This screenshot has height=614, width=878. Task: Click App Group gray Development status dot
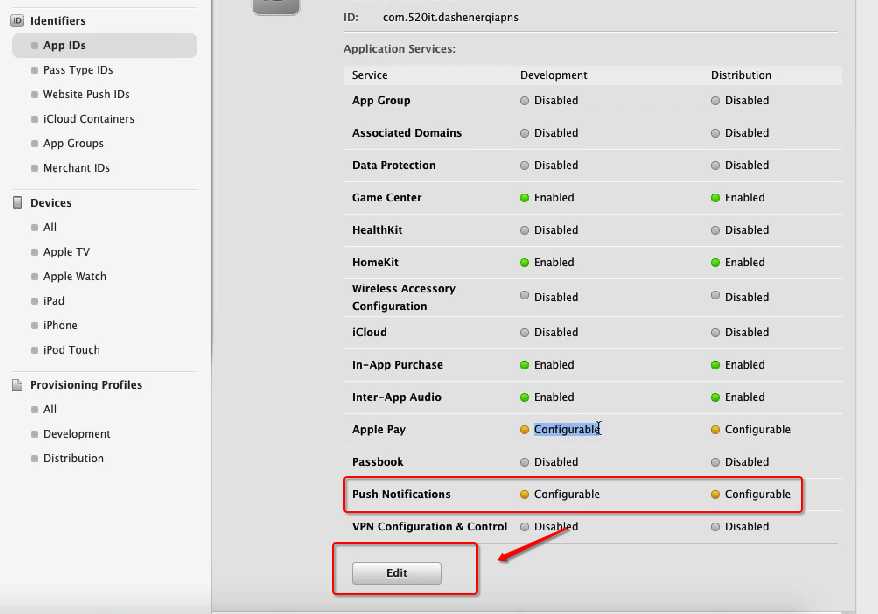pyautogui.click(x=525, y=101)
